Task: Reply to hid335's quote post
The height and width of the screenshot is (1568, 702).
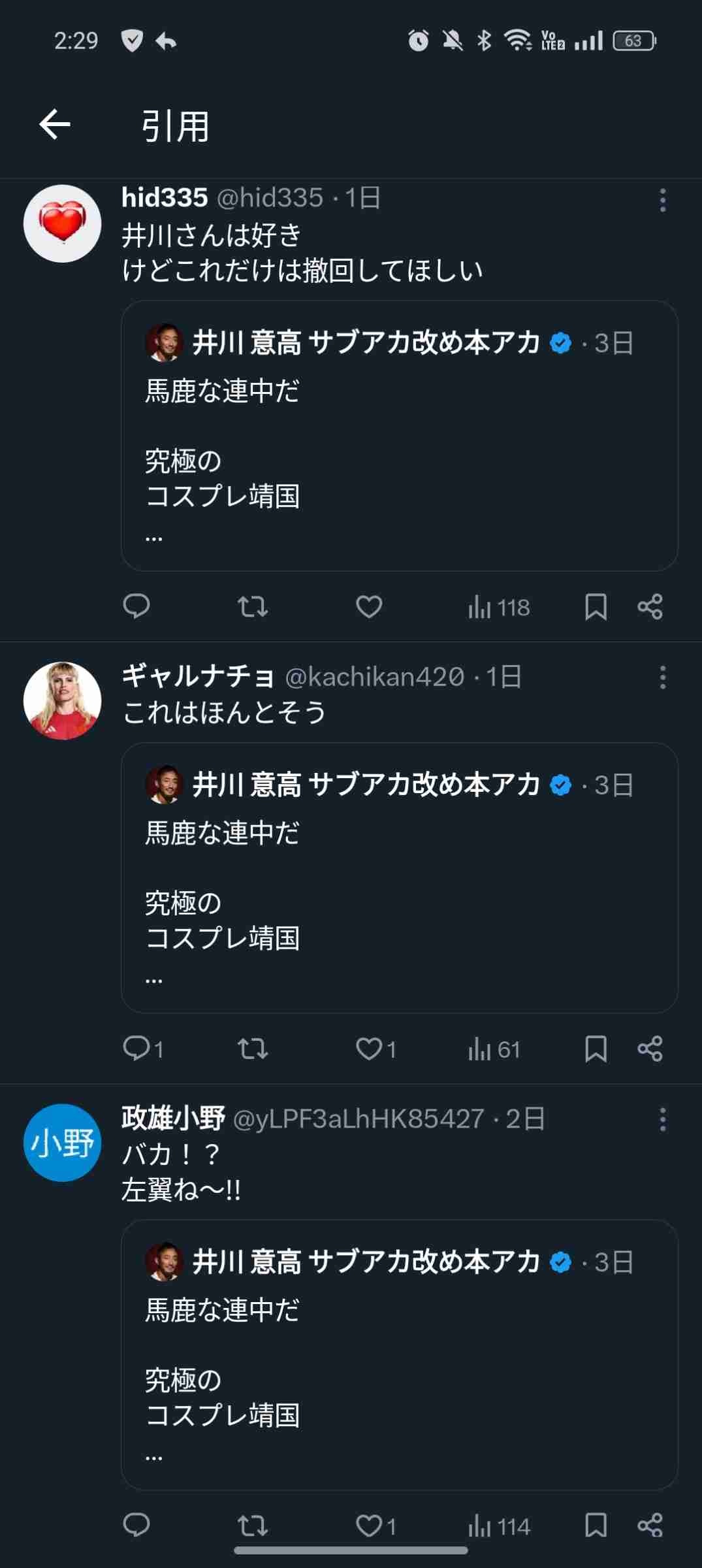Action: click(x=136, y=606)
